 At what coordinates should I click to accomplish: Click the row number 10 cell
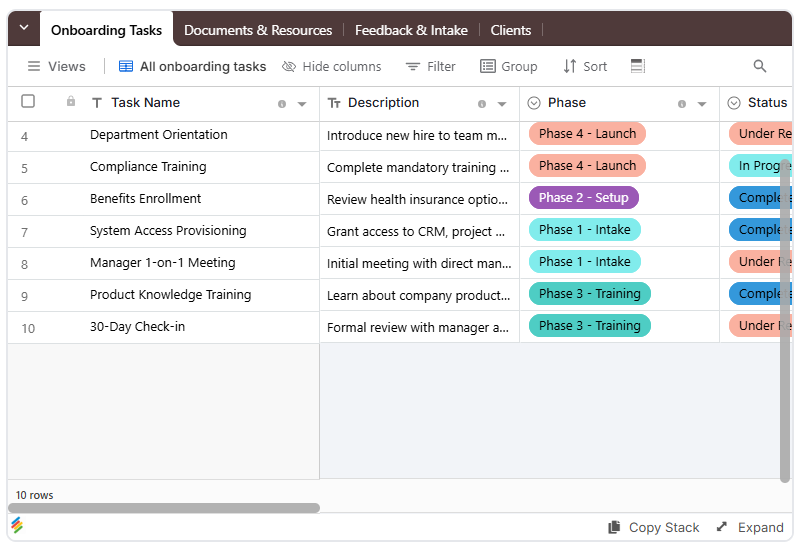28,329
